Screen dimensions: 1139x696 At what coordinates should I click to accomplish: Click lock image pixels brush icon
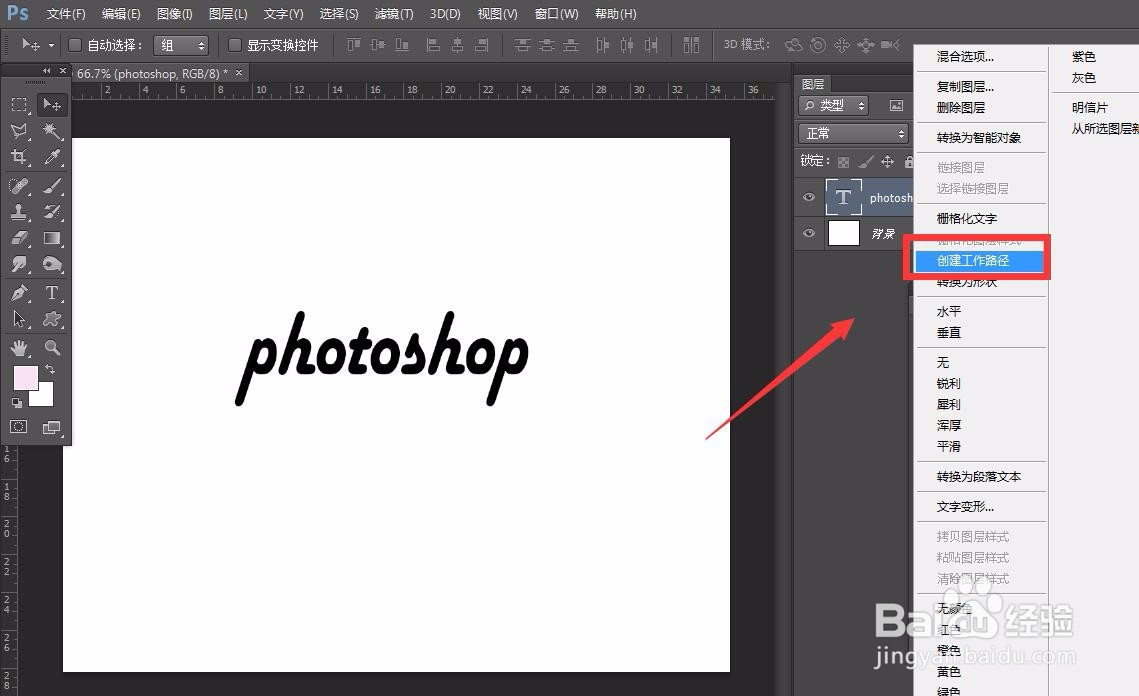click(x=866, y=161)
